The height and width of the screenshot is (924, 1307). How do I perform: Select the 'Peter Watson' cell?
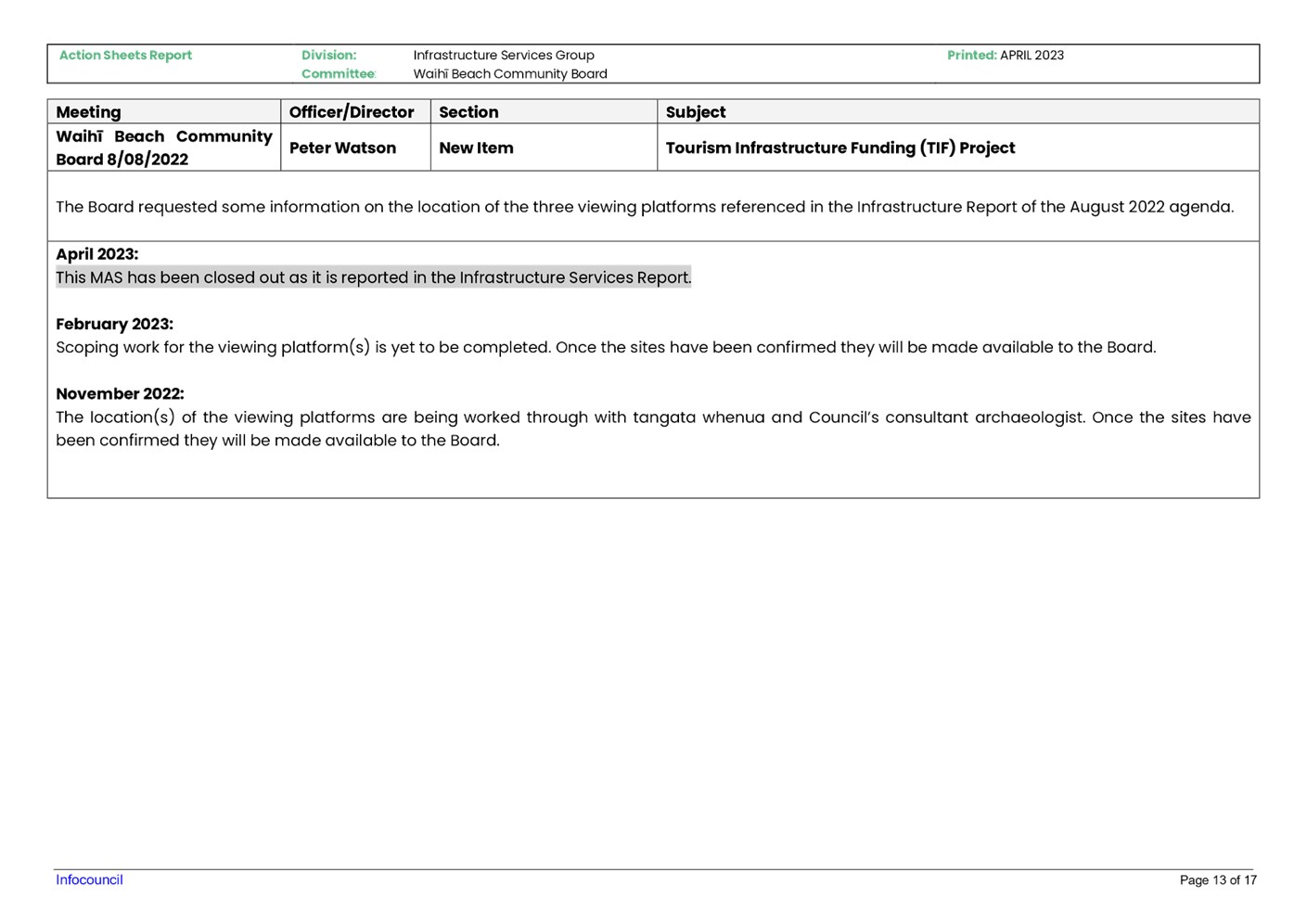click(x=356, y=148)
